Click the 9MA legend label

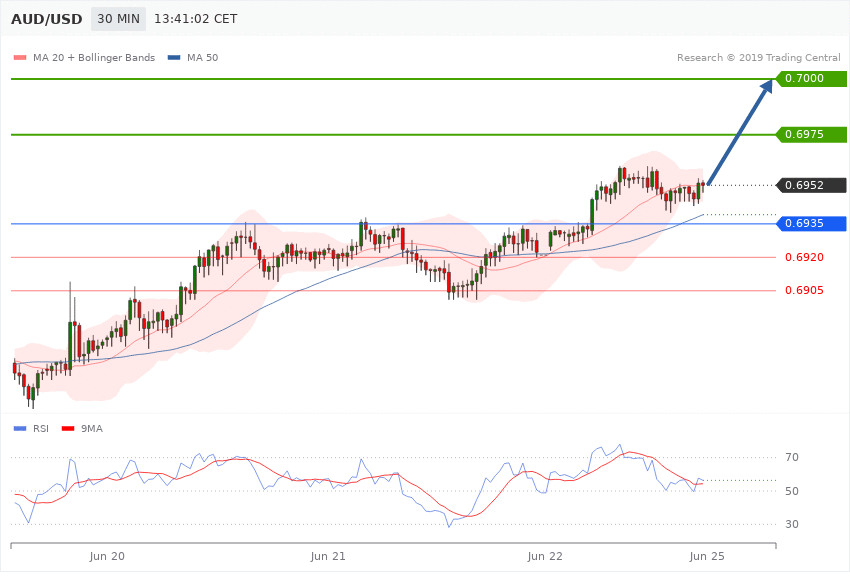[x=92, y=429]
